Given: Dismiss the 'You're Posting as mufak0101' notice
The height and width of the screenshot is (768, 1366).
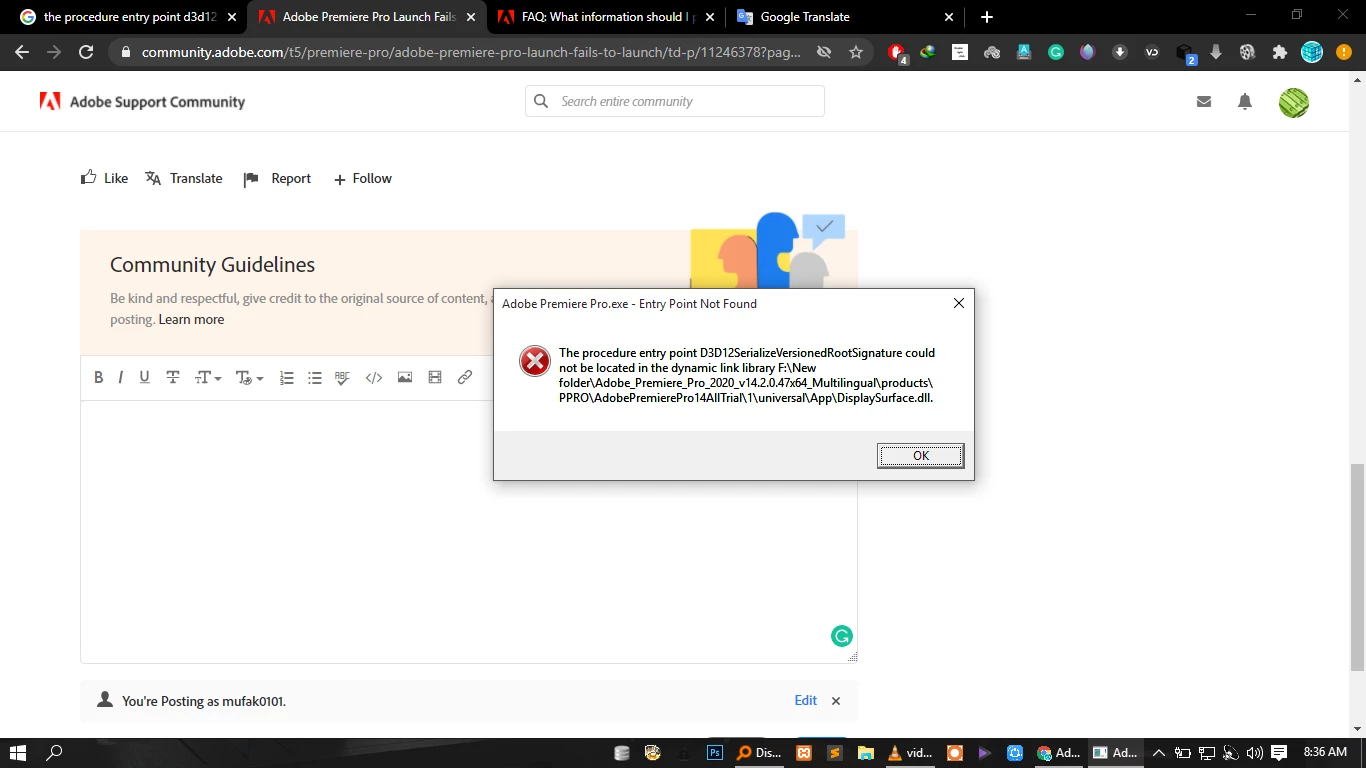Looking at the screenshot, I should [x=836, y=701].
